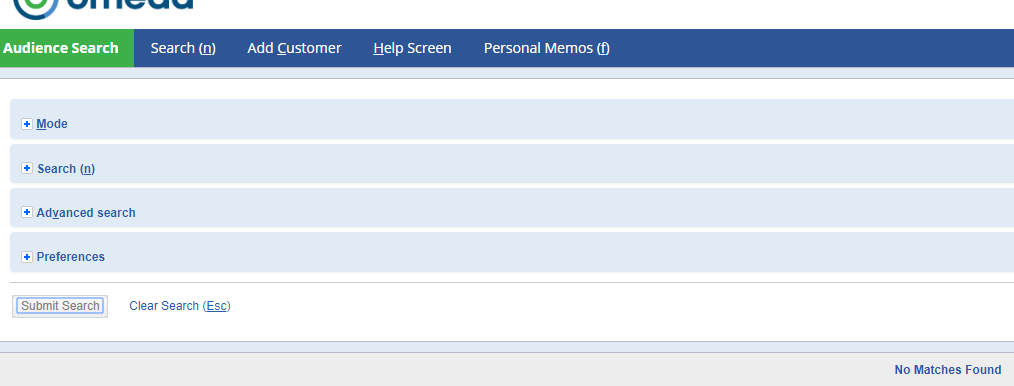
Task: Click the Search (n) panel heading label
Action: tap(66, 169)
